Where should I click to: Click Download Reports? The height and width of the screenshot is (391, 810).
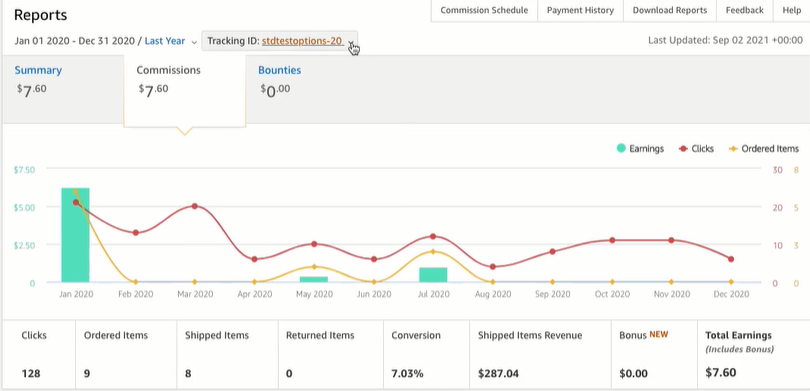(669, 10)
